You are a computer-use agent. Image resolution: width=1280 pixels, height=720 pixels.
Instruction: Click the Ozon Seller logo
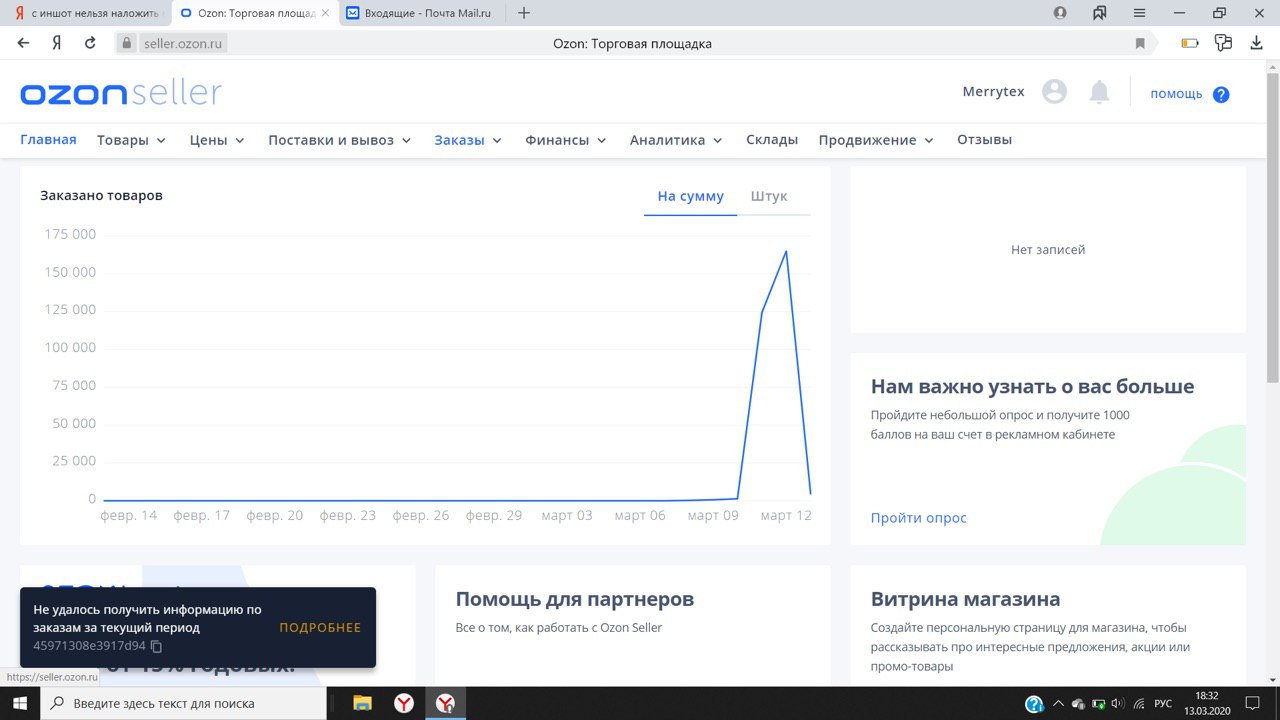click(121, 93)
